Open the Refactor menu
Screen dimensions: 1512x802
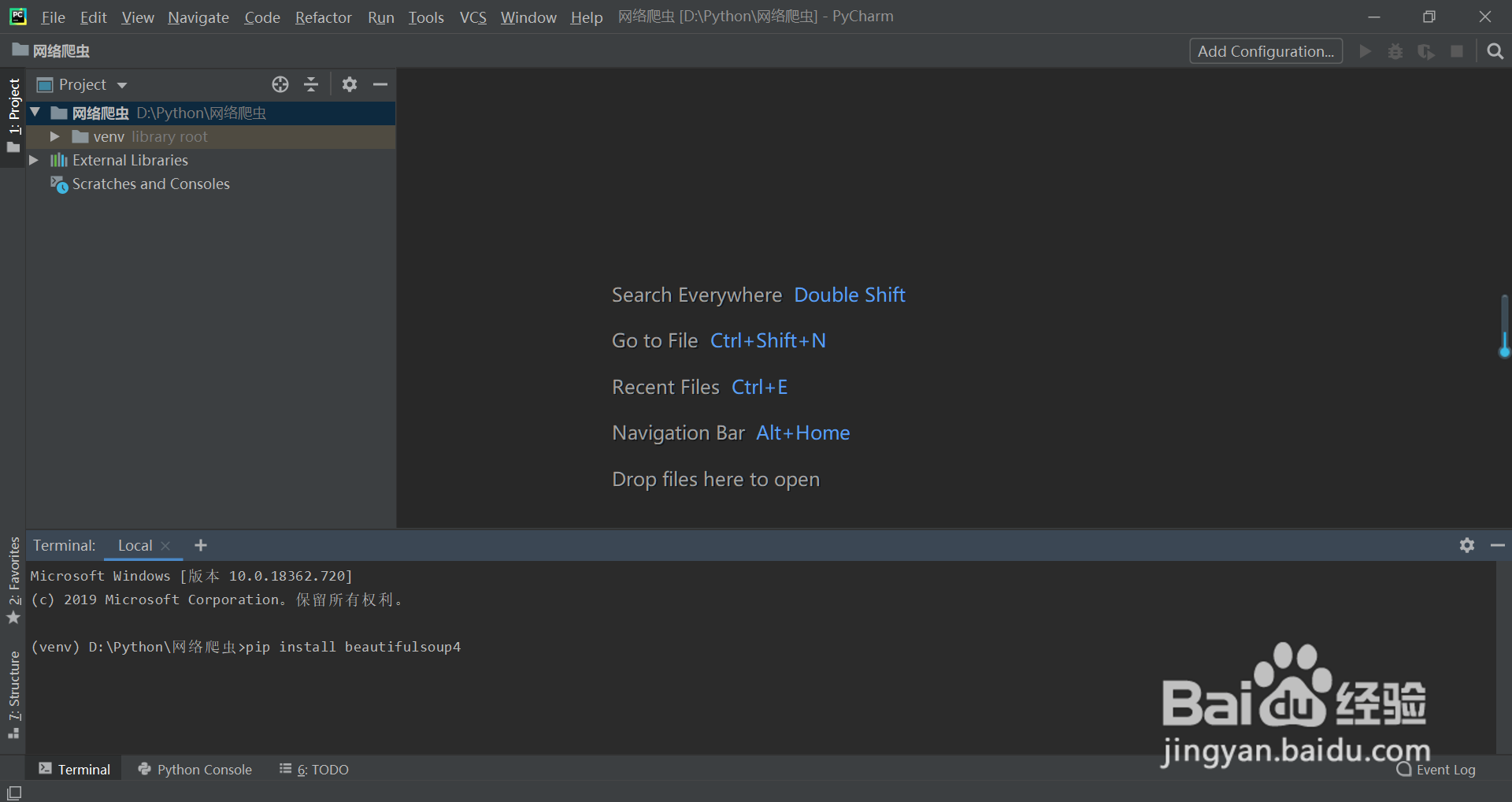[x=323, y=17]
